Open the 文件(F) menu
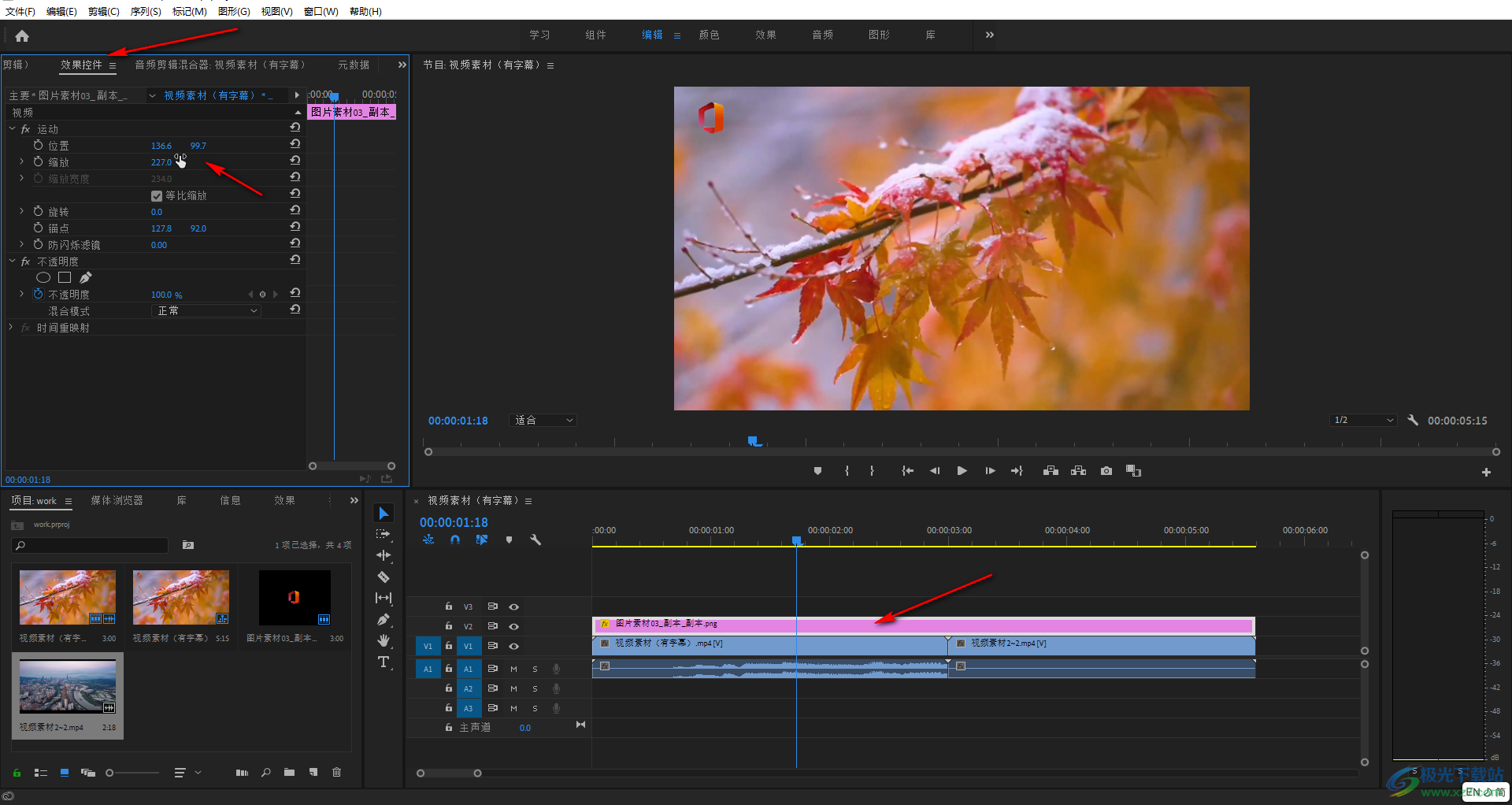Image resolution: width=1512 pixels, height=805 pixels. [20, 11]
